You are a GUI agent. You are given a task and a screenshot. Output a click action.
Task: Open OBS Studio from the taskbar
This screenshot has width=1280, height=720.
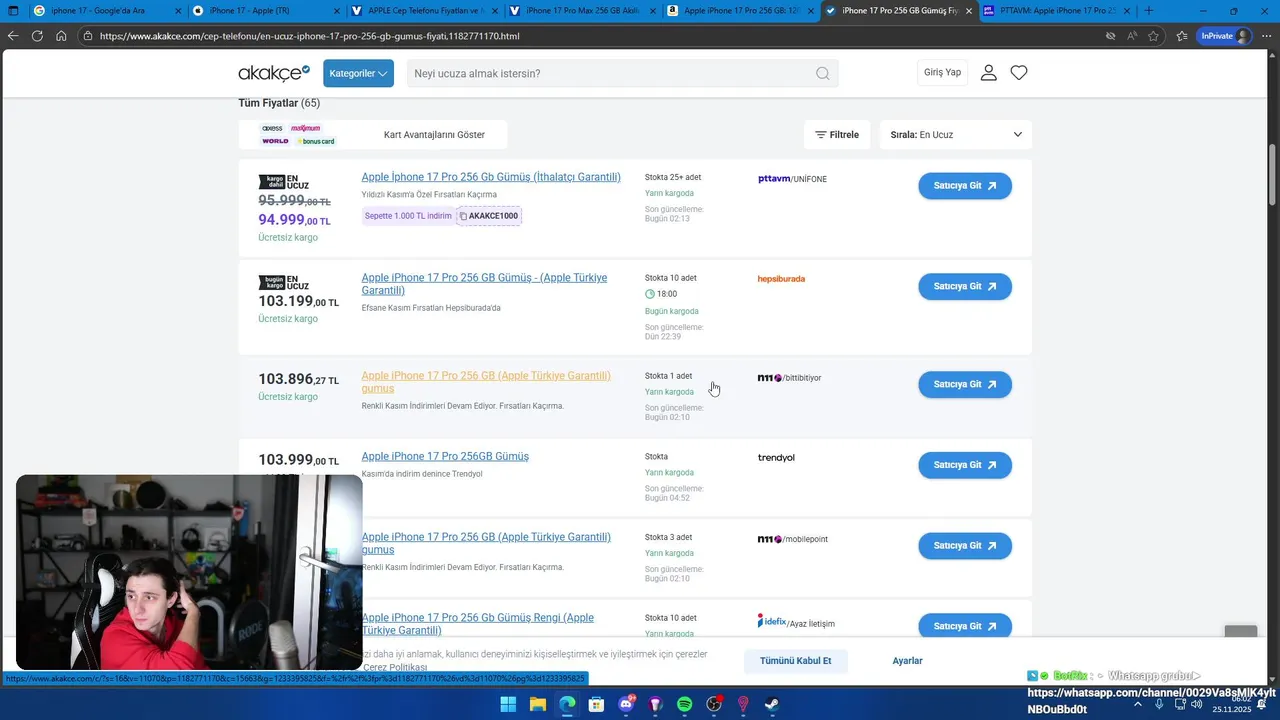714,704
